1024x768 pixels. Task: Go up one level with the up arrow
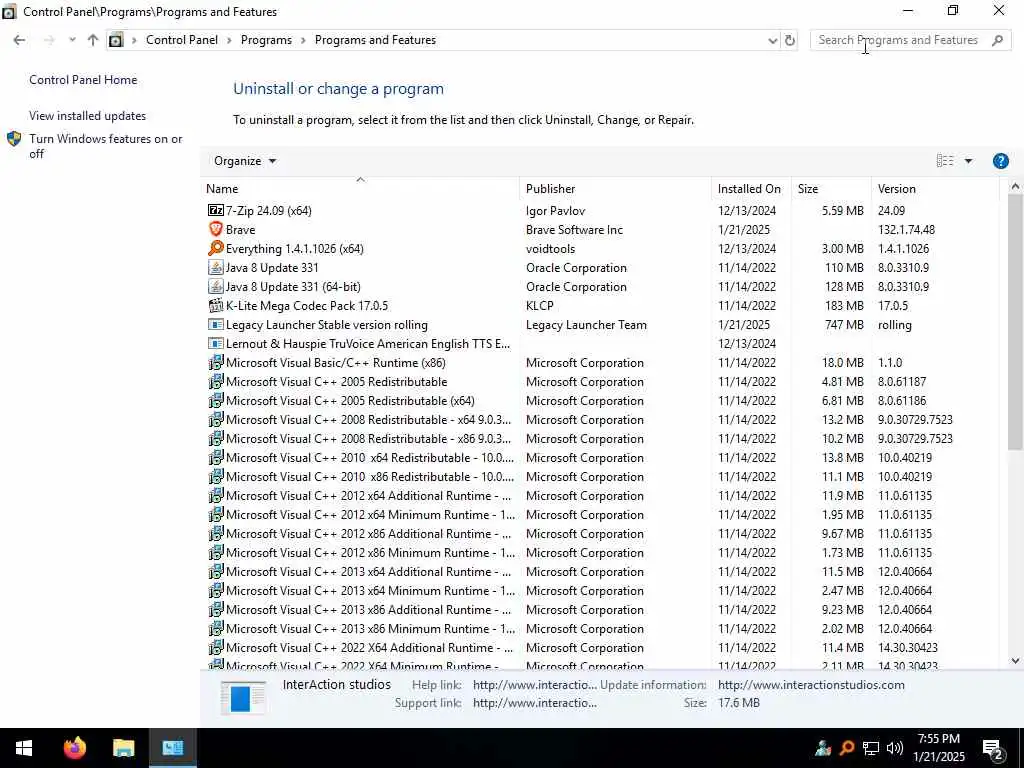tap(93, 40)
